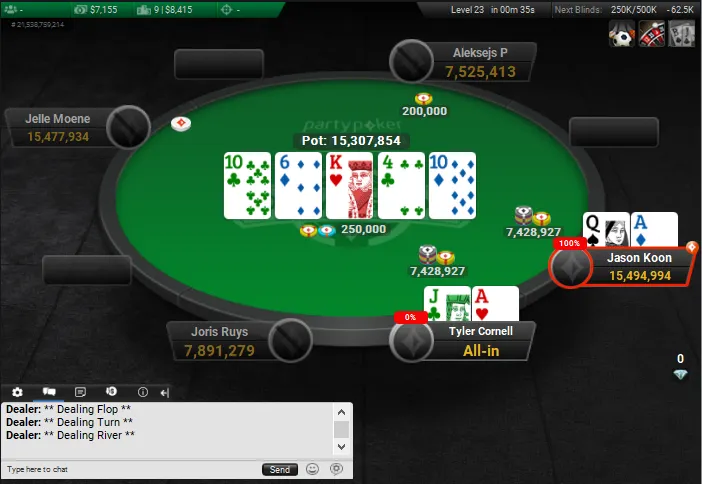Open the players lobby icon in top bar
Image resolution: width=702 pixels, height=484 pixels.
click(x=11, y=9)
